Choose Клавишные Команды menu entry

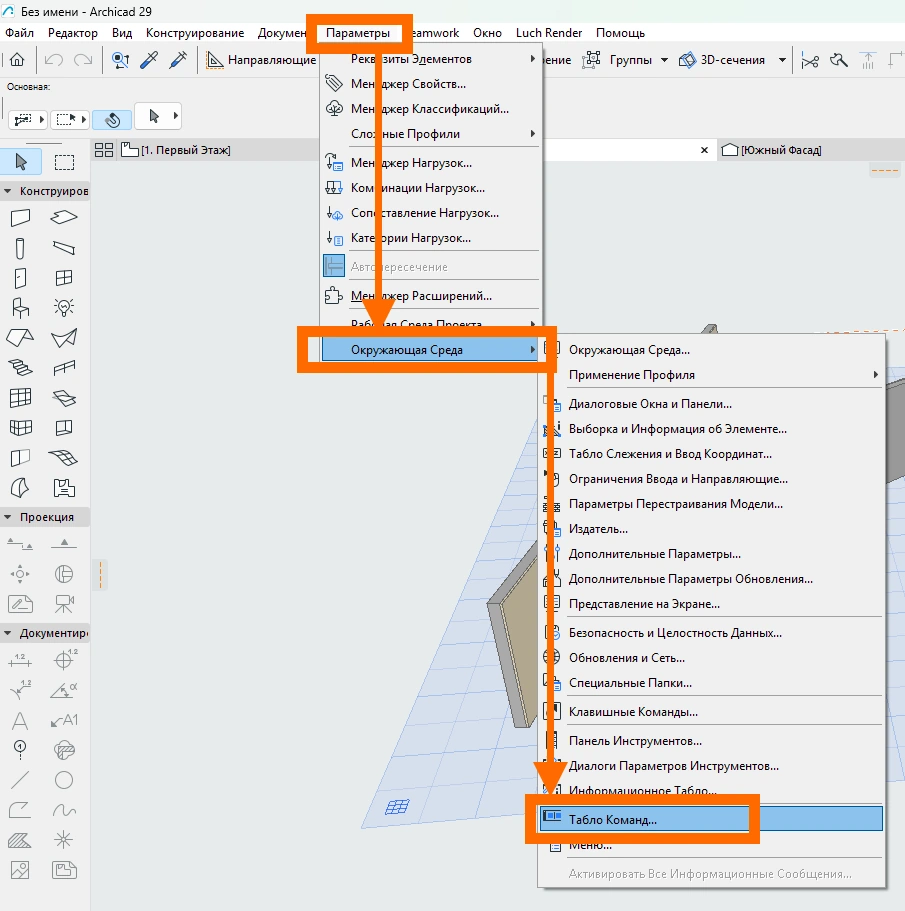(x=710, y=712)
